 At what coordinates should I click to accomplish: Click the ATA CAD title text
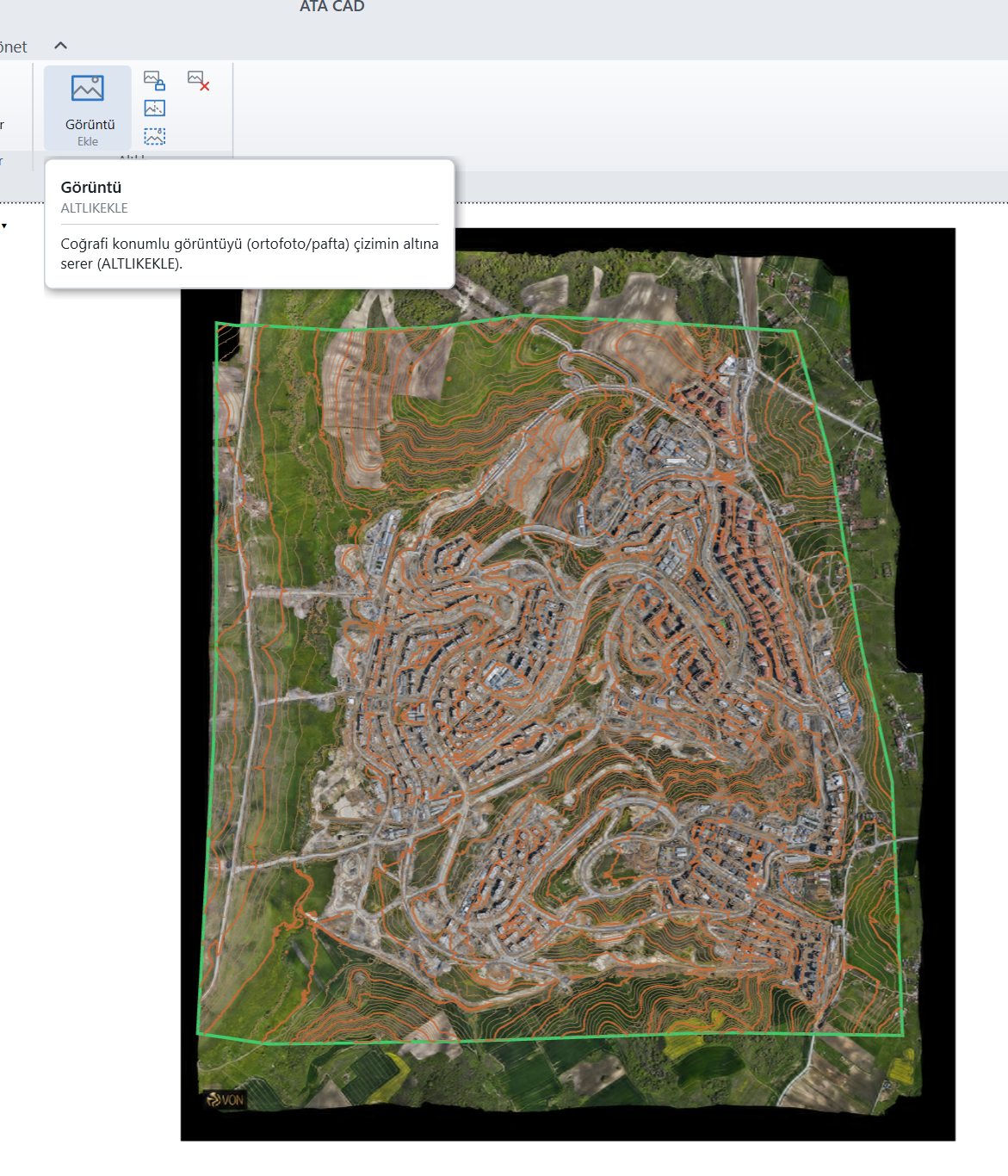[x=332, y=7]
